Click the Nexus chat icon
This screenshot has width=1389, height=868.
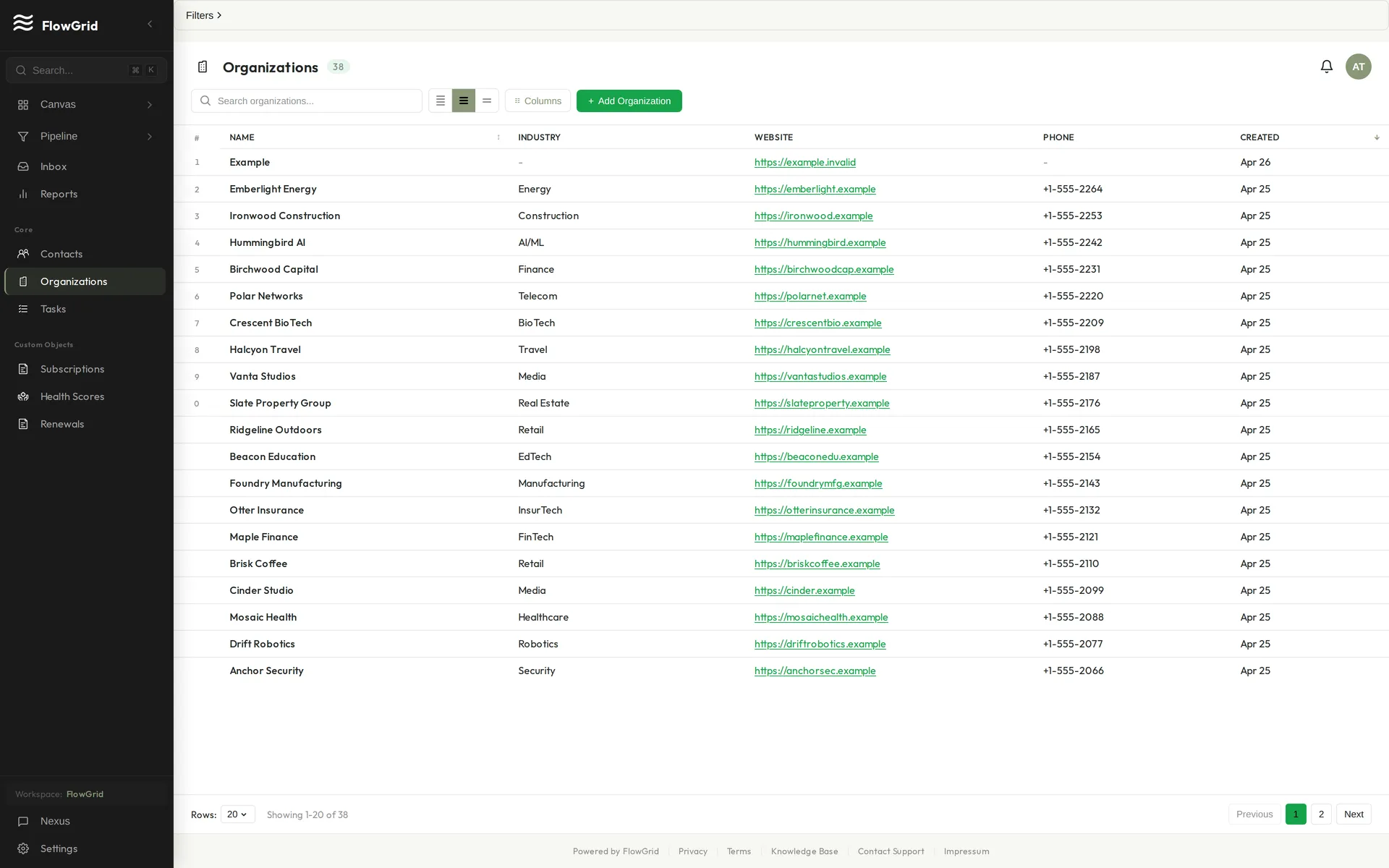23,821
